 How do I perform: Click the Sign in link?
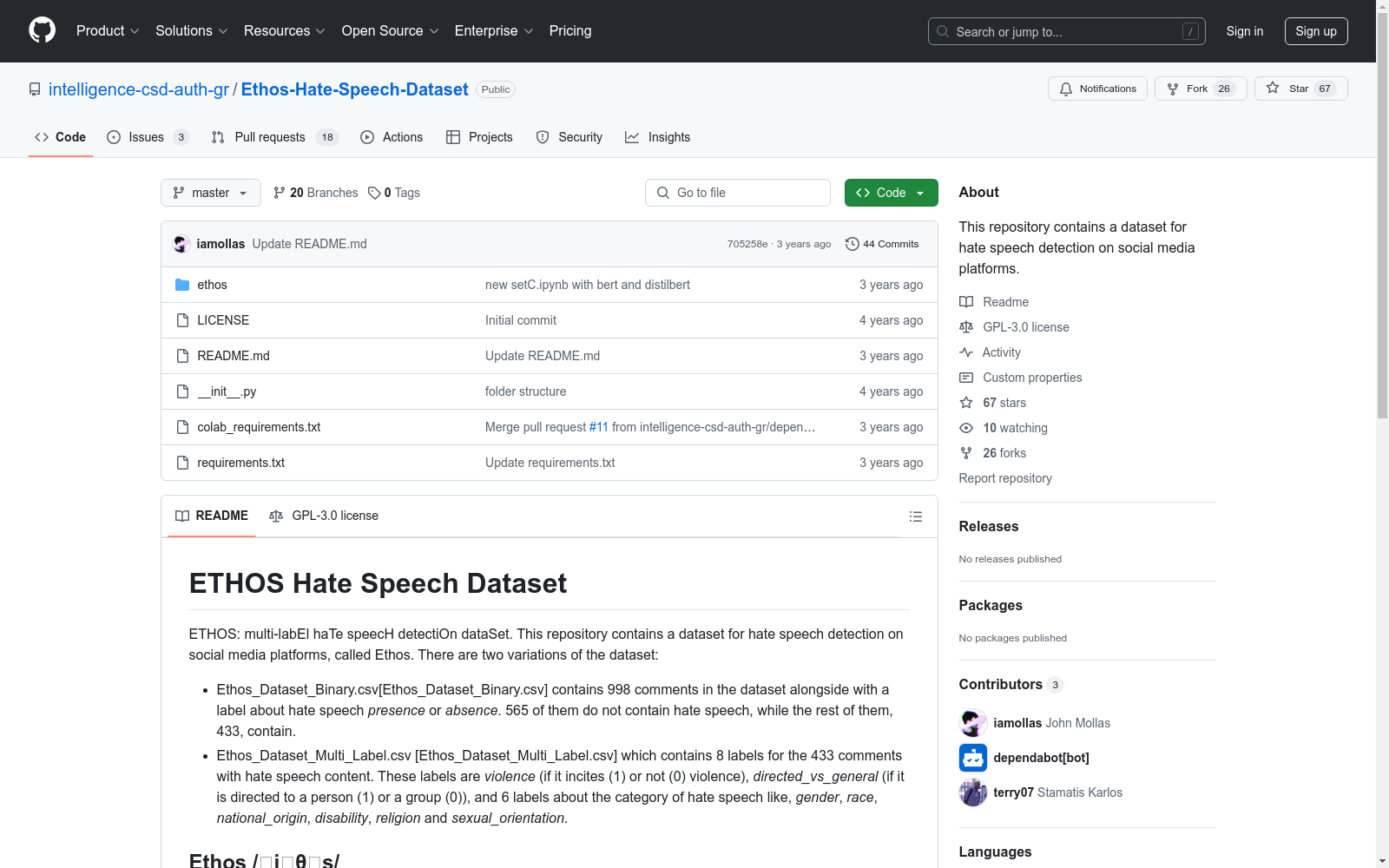coord(1245,31)
